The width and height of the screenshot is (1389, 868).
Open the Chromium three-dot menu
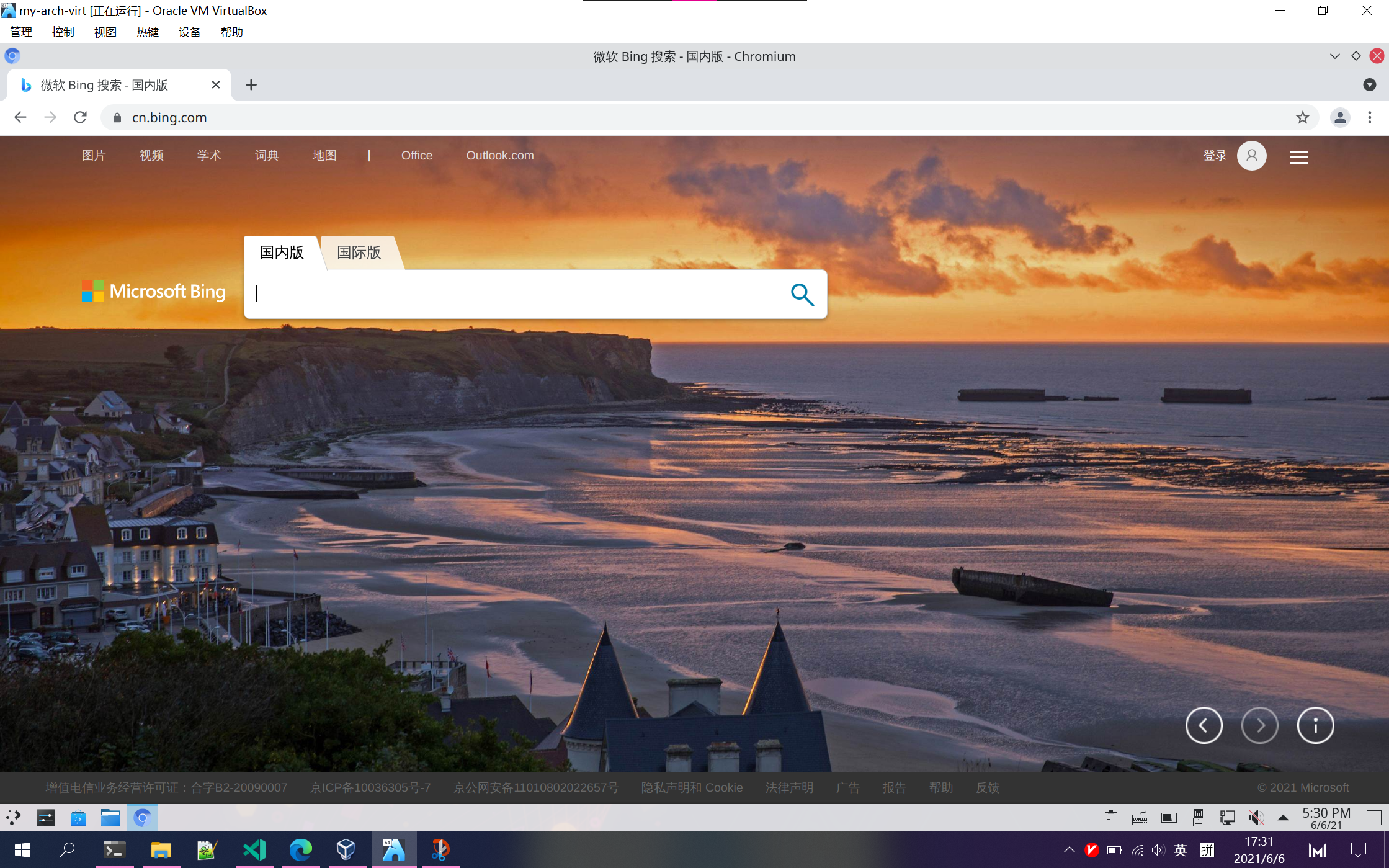[x=1370, y=117]
